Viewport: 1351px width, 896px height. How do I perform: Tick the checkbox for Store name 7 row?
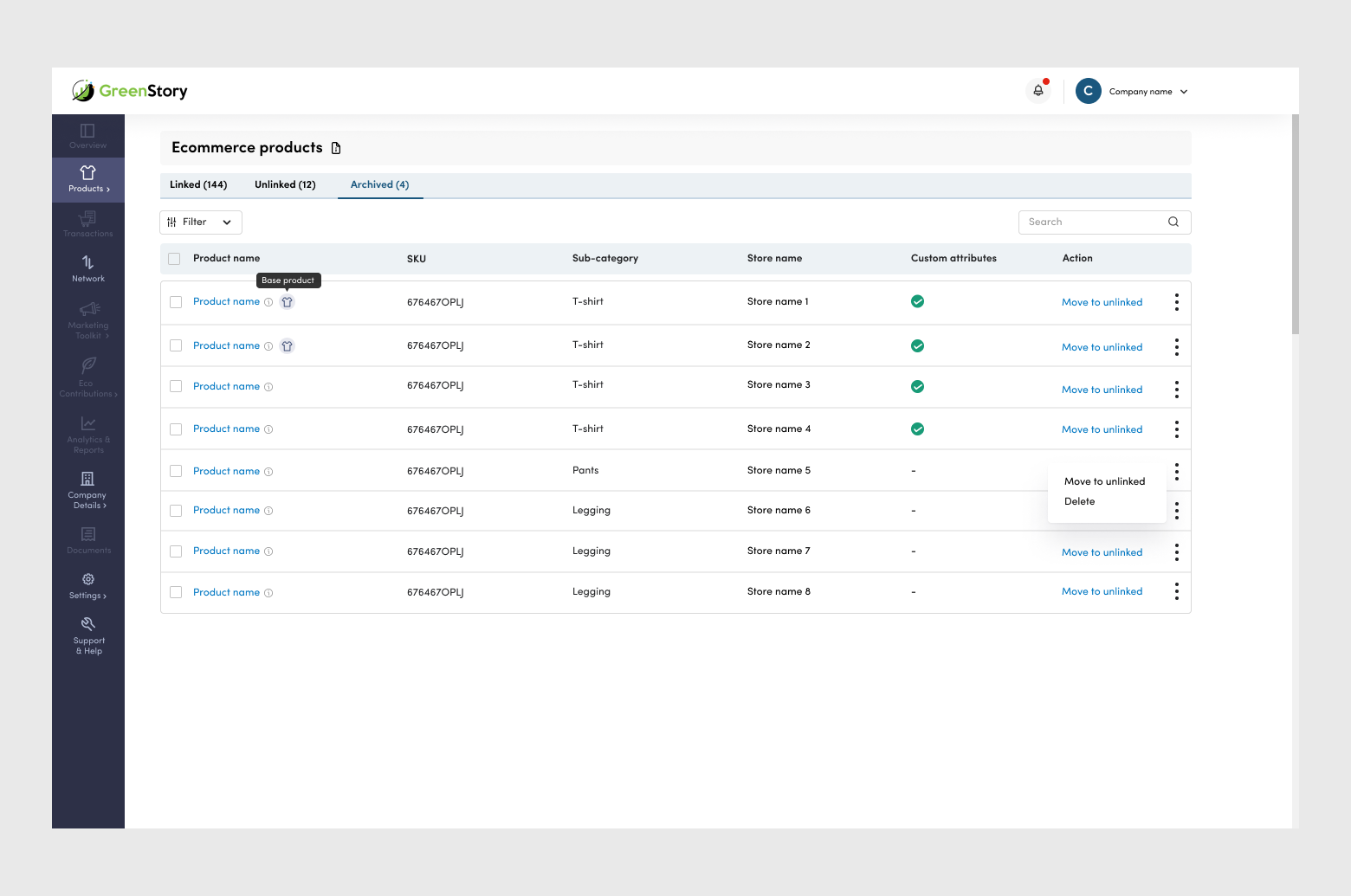click(176, 551)
